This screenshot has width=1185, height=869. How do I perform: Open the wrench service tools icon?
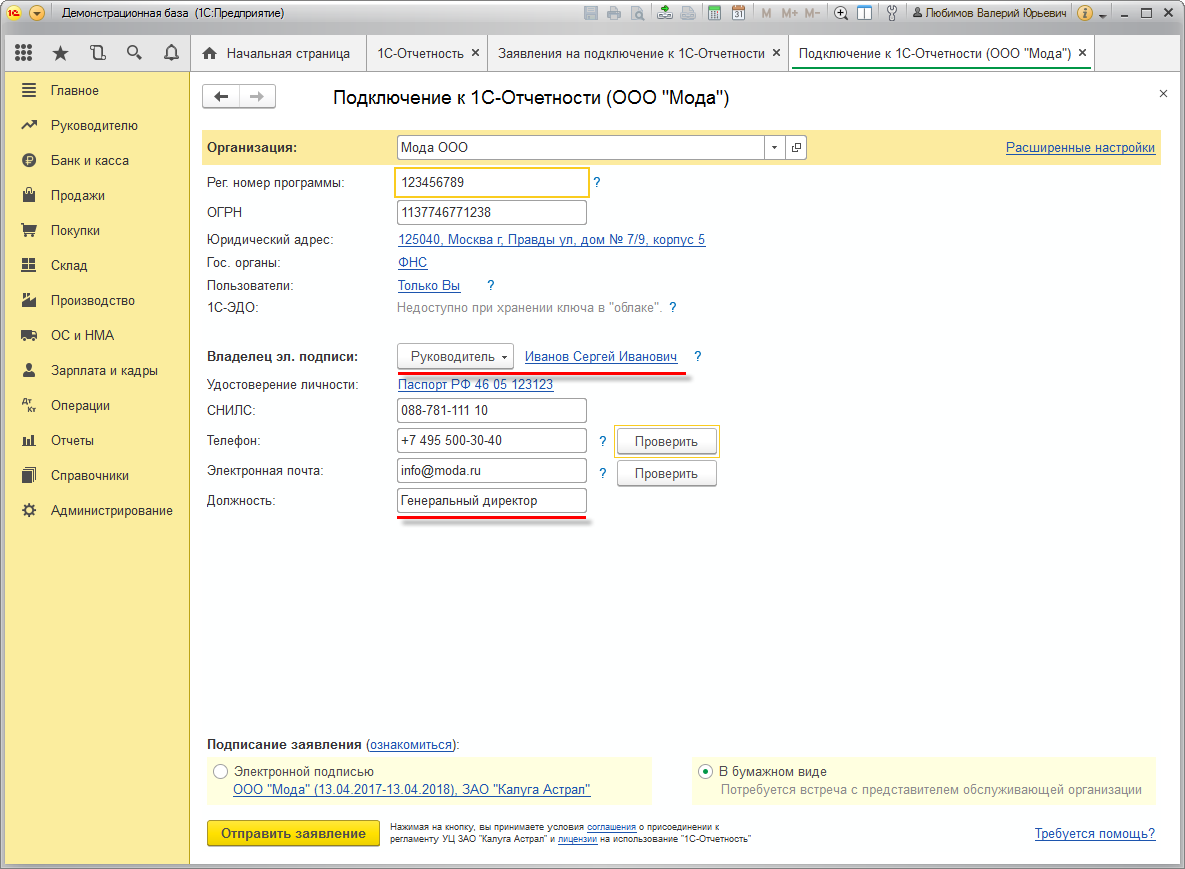[x=892, y=13]
